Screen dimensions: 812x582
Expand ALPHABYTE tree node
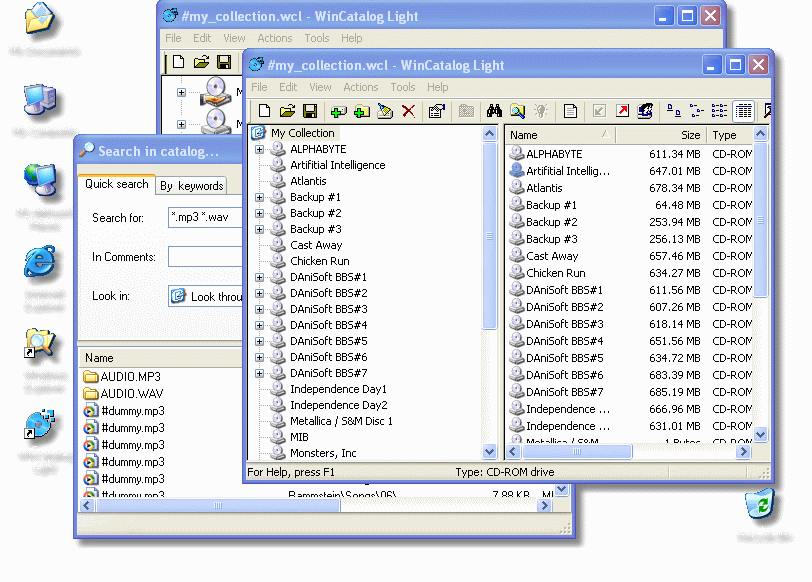coord(259,149)
